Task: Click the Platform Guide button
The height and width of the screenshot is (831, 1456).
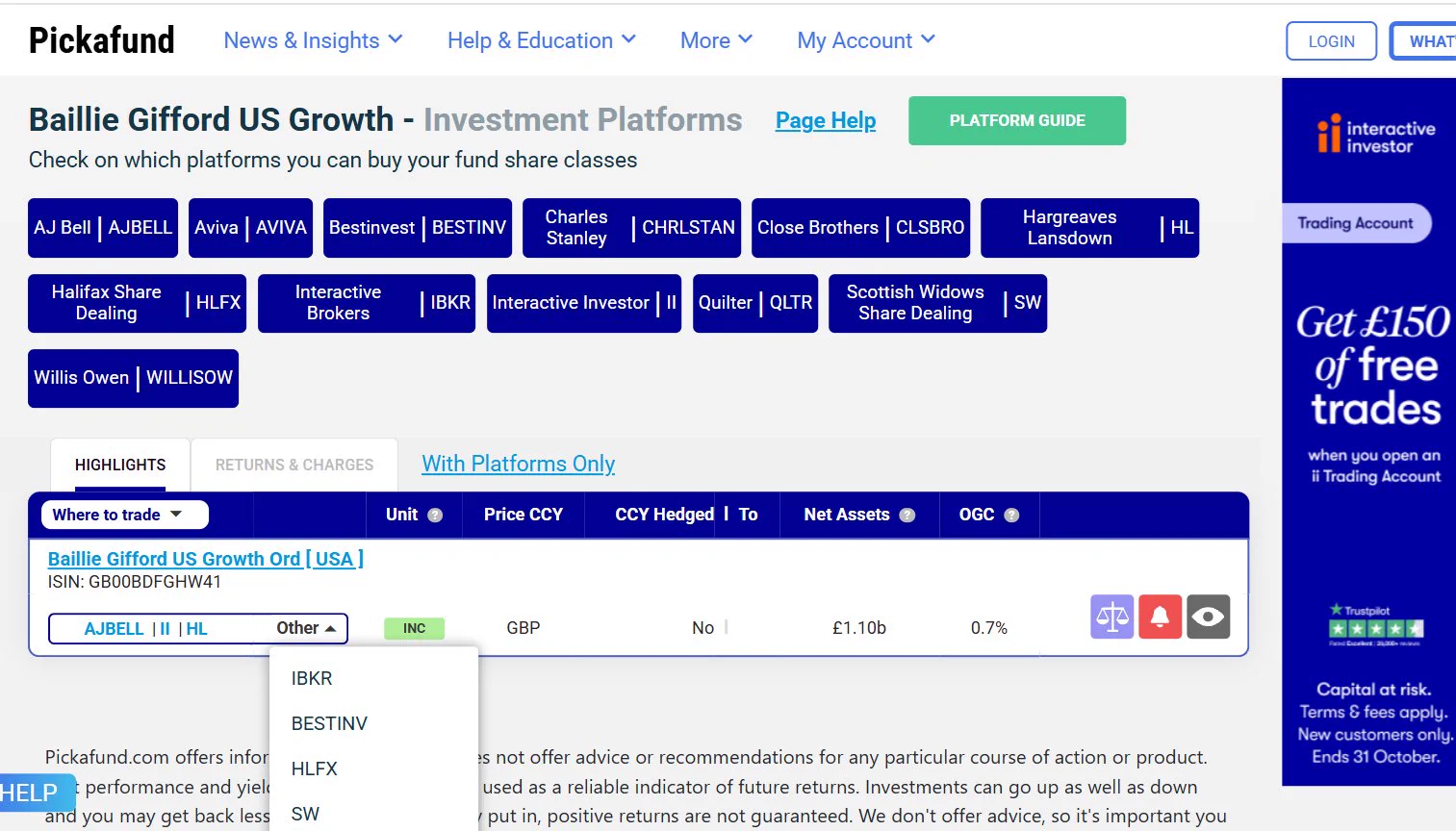Action: pyautogui.click(x=1017, y=120)
